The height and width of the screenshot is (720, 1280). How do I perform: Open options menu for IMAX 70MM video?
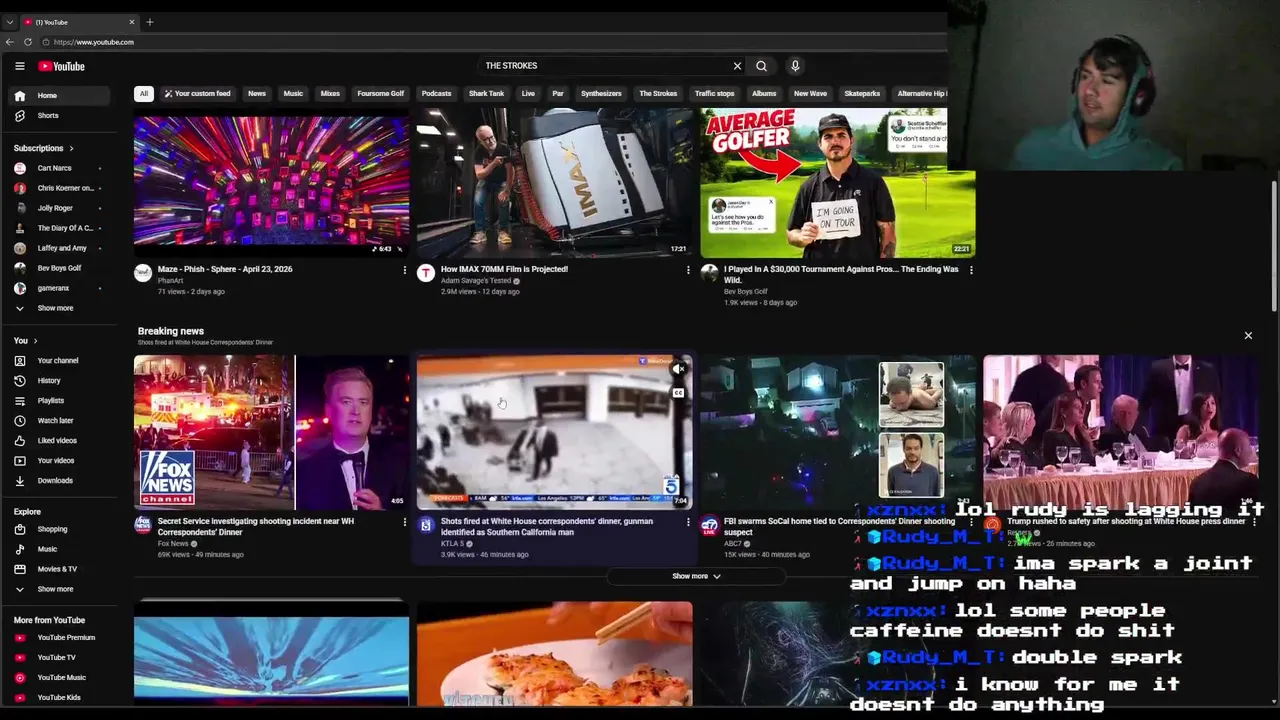tap(688, 270)
